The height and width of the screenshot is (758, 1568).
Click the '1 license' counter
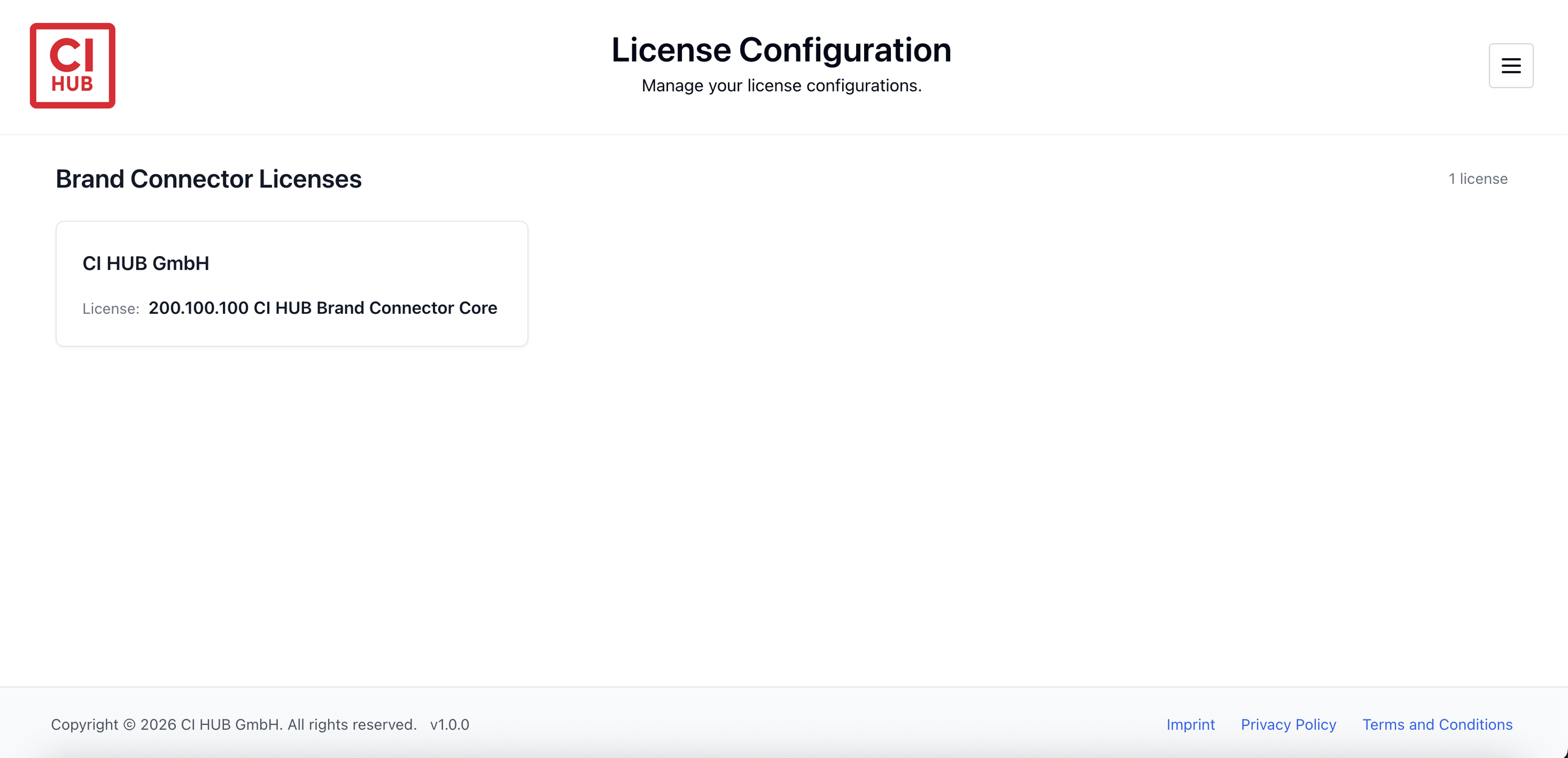coord(1477,179)
